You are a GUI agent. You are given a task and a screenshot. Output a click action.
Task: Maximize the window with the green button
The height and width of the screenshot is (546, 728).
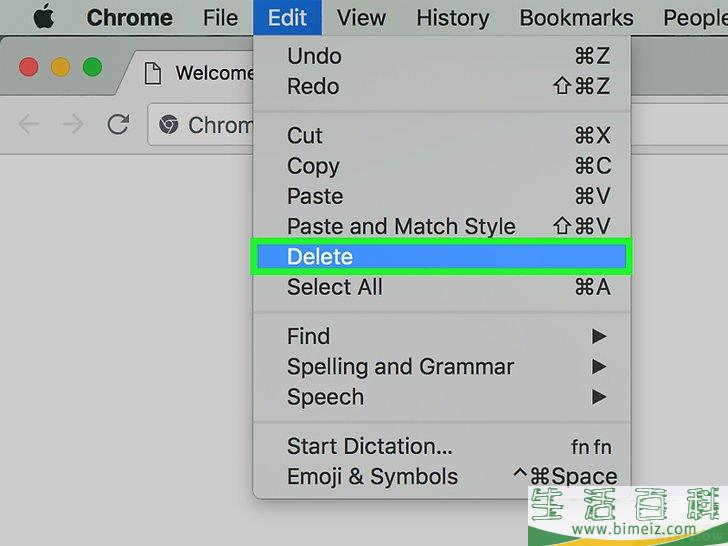coord(92,67)
